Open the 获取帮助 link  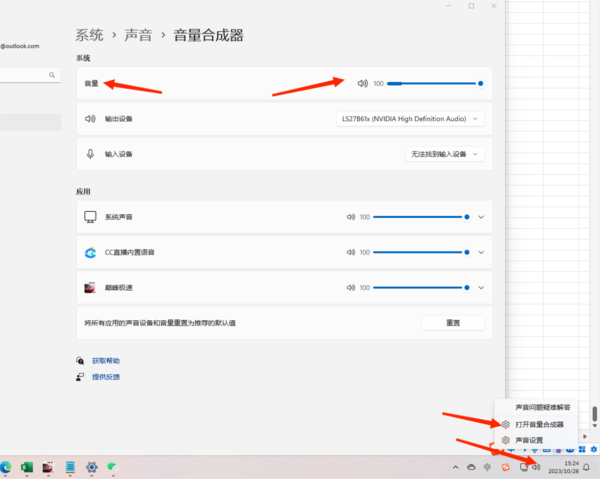106,361
